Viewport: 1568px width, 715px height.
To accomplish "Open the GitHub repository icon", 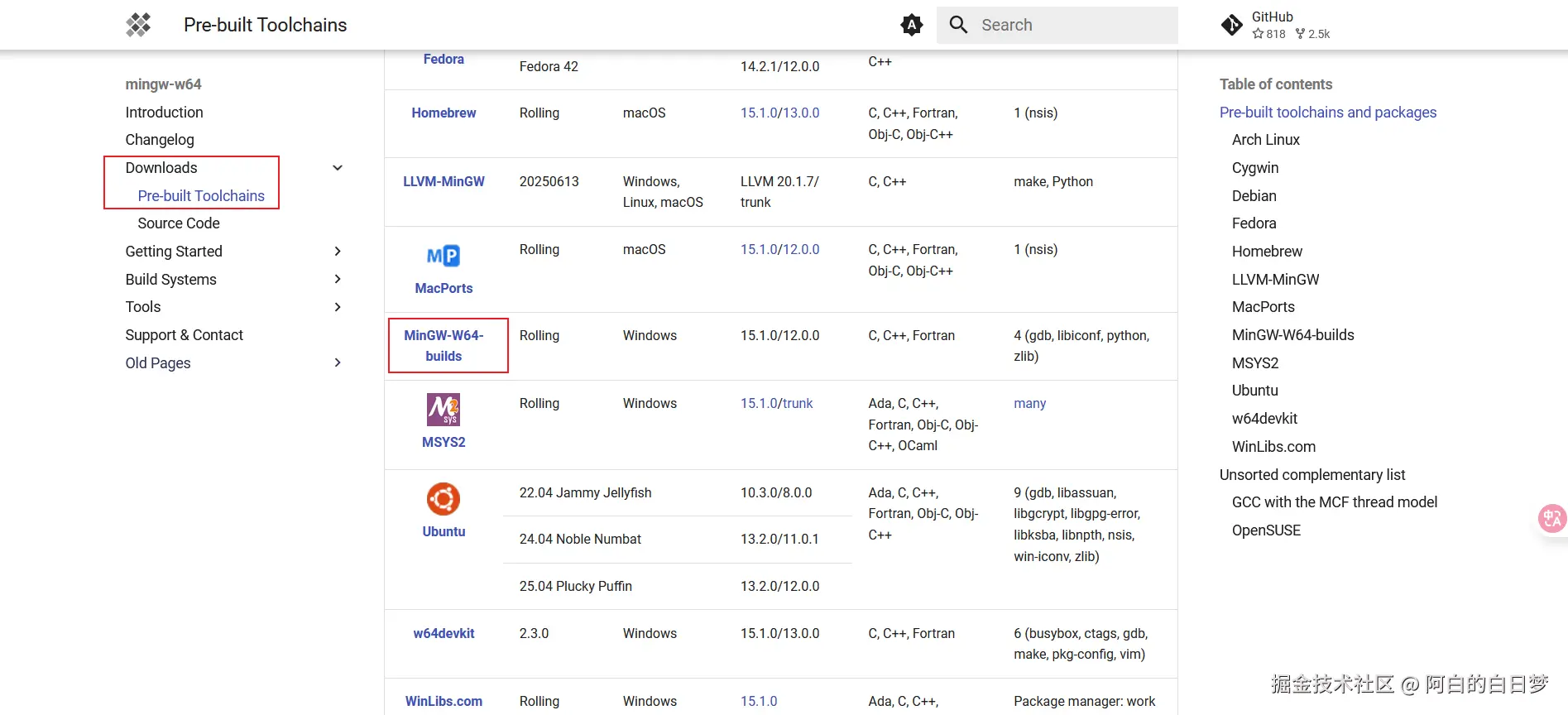I will pyautogui.click(x=1231, y=25).
